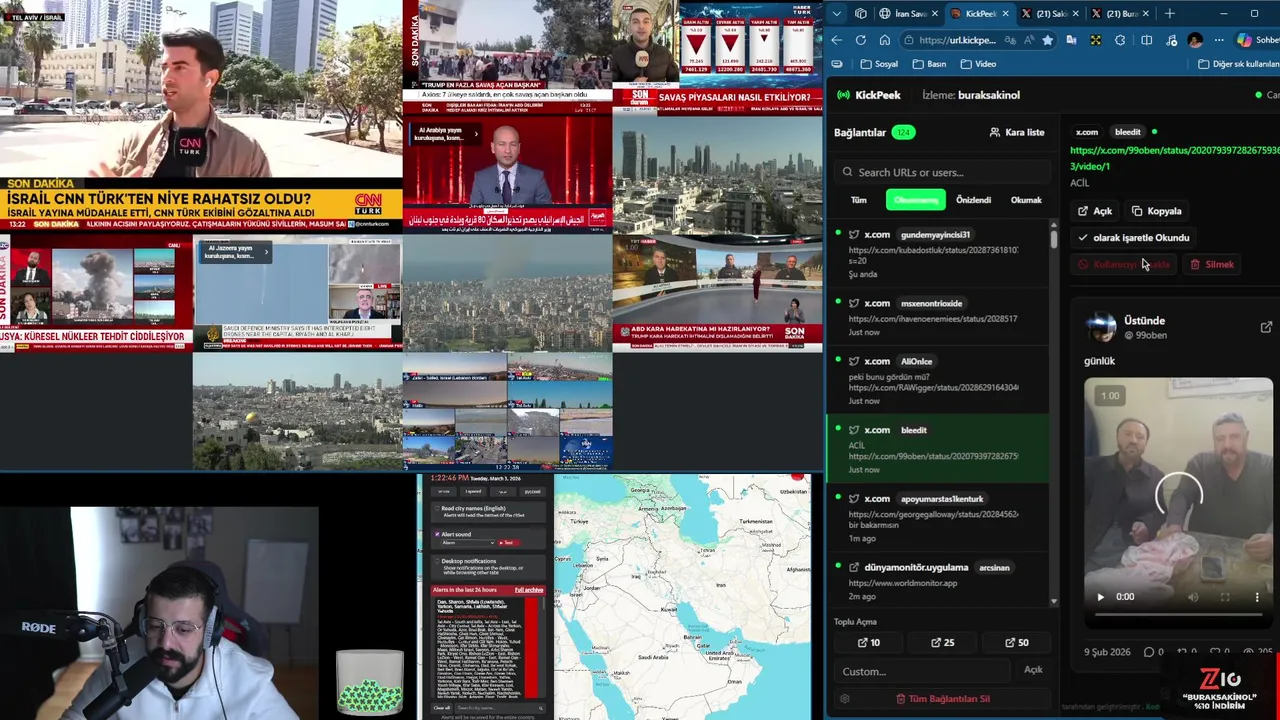The height and width of the screenshot is (720, 1280).
Task: Switch to the İran Sava browser tab
Action: pos(908,13)
